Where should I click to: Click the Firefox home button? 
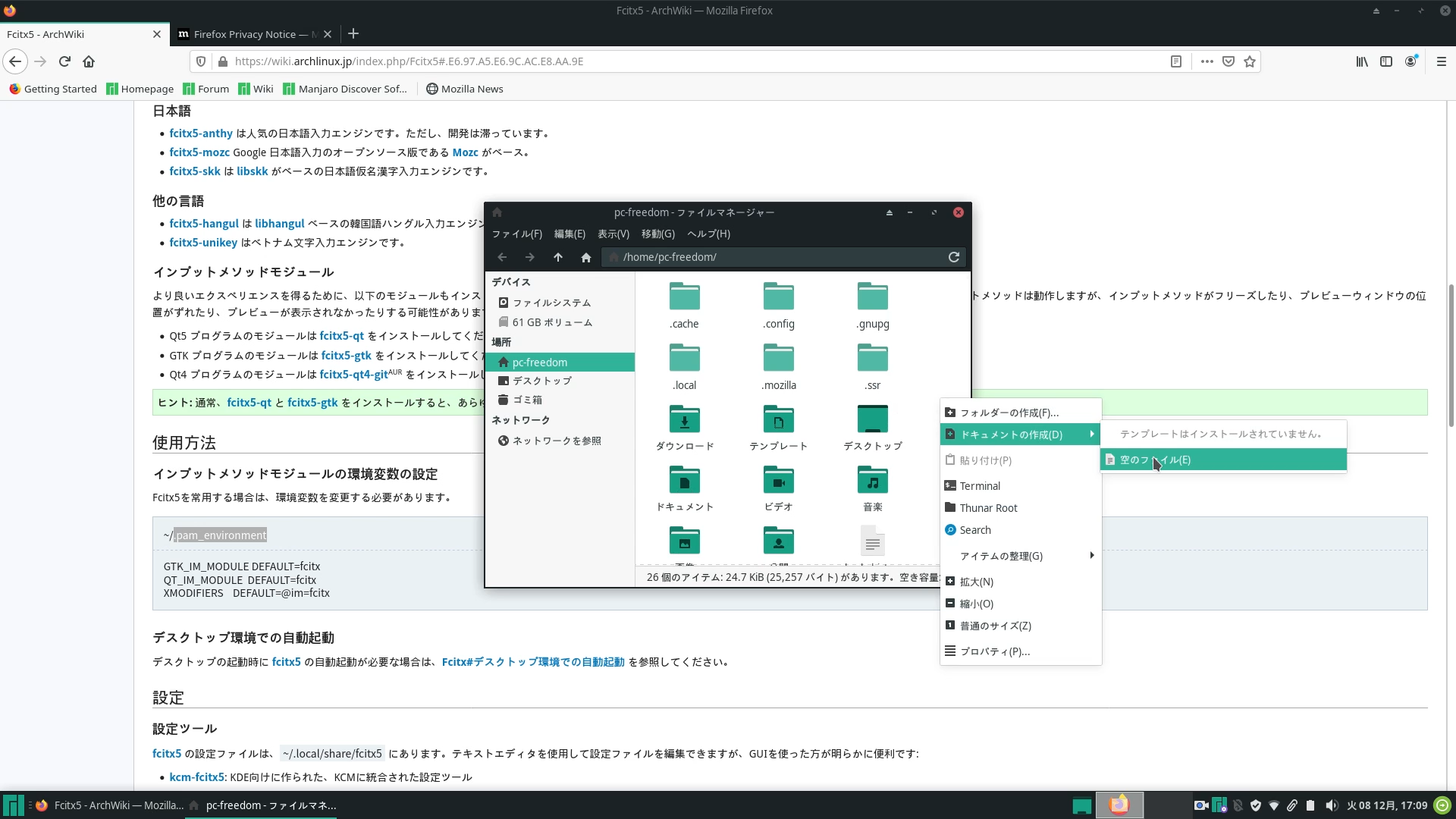(x=89, y=61)
